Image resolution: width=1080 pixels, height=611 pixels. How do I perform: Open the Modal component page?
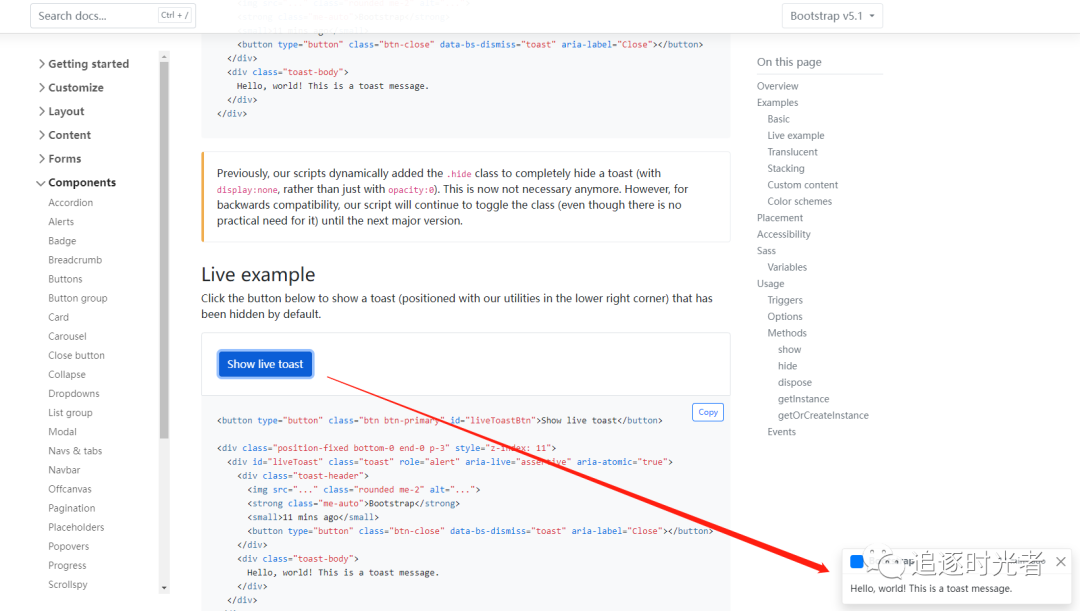tap(62, 432)
